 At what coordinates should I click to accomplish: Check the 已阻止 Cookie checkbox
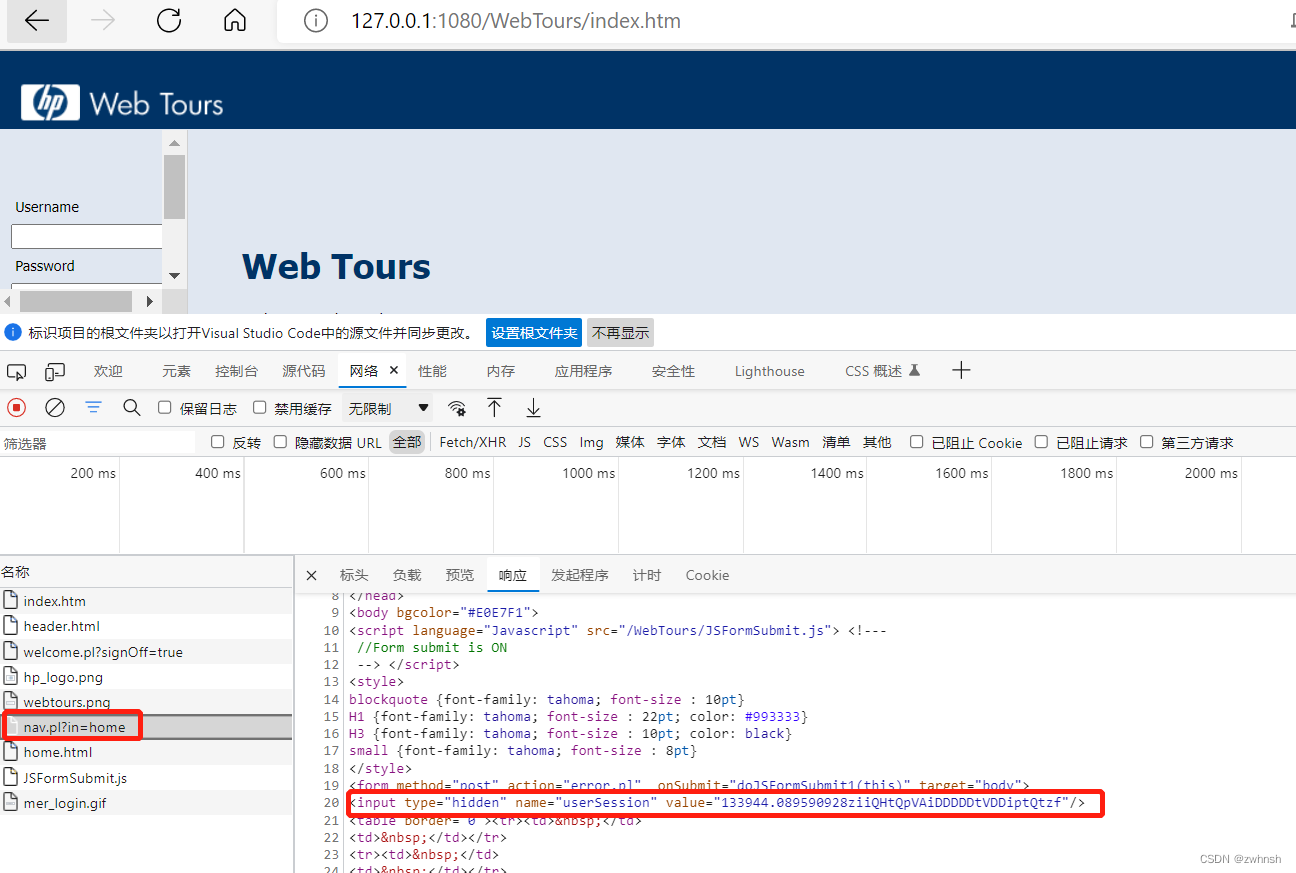tap(916, 441)
